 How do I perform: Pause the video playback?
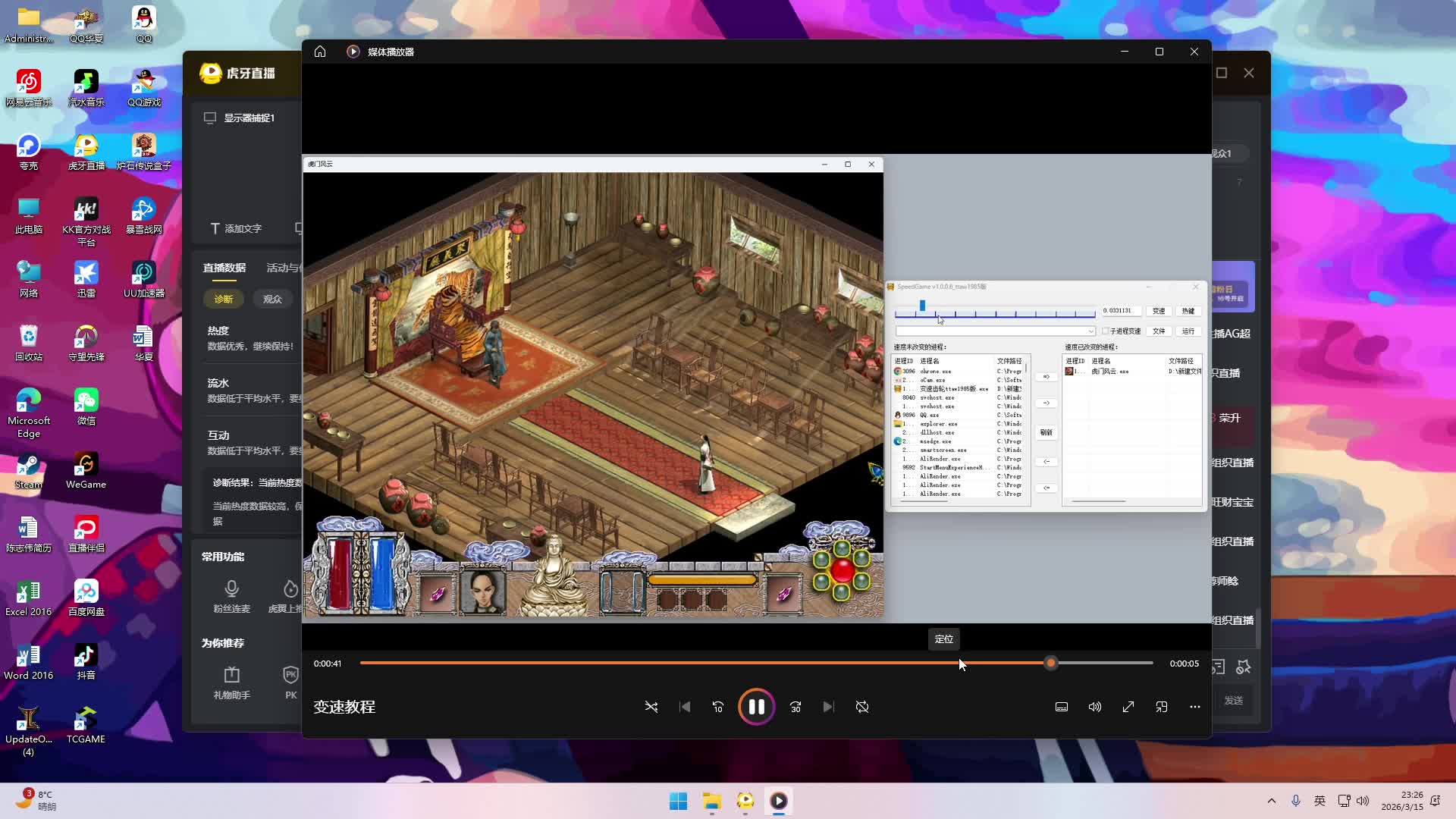click(756, 707)
